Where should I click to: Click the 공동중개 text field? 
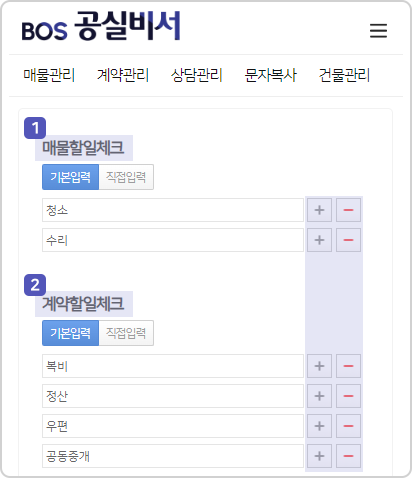point(173,456)
